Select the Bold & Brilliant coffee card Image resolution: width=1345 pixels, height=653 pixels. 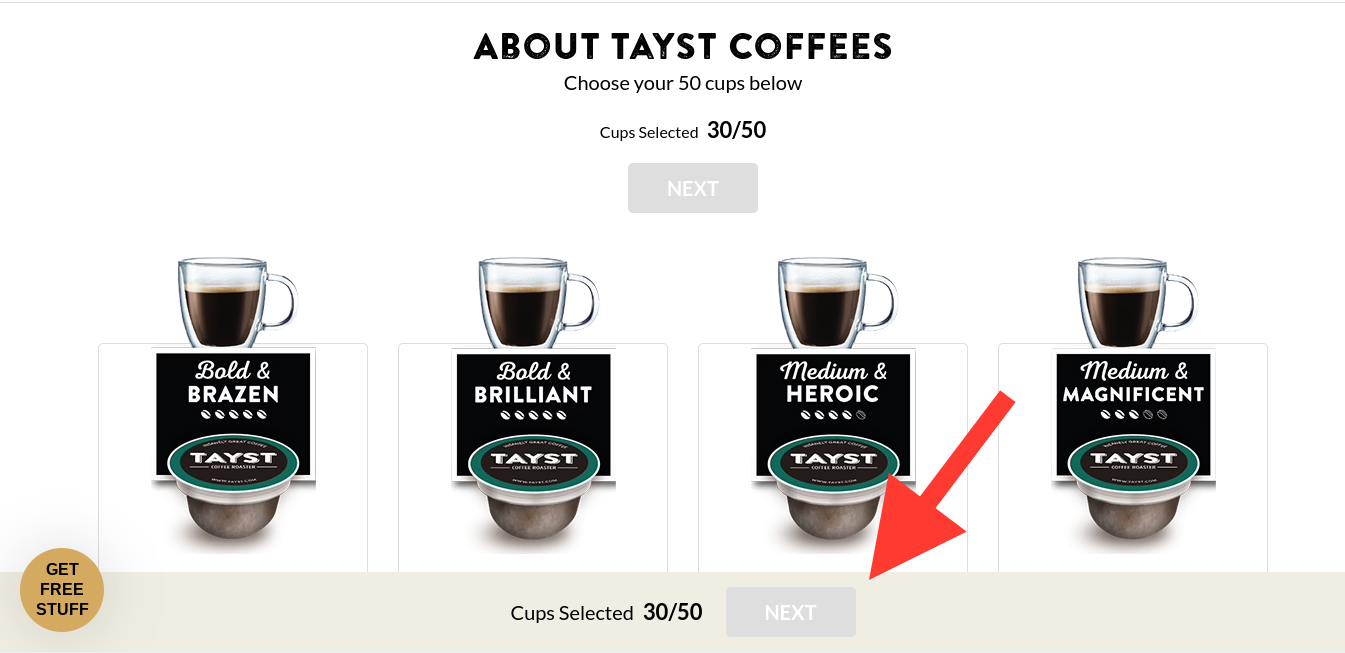click(x=533, y=458)
